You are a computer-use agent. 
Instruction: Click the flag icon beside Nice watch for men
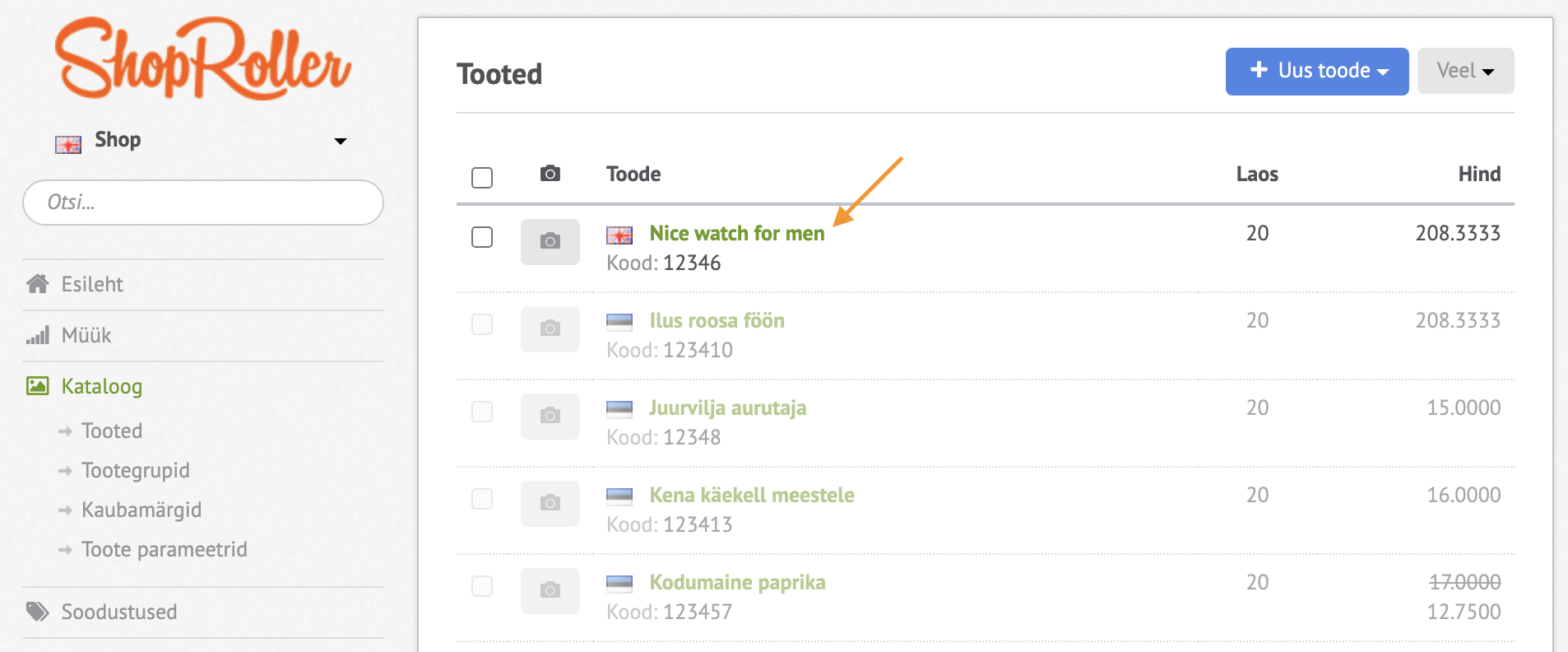(x=619, y=235)
